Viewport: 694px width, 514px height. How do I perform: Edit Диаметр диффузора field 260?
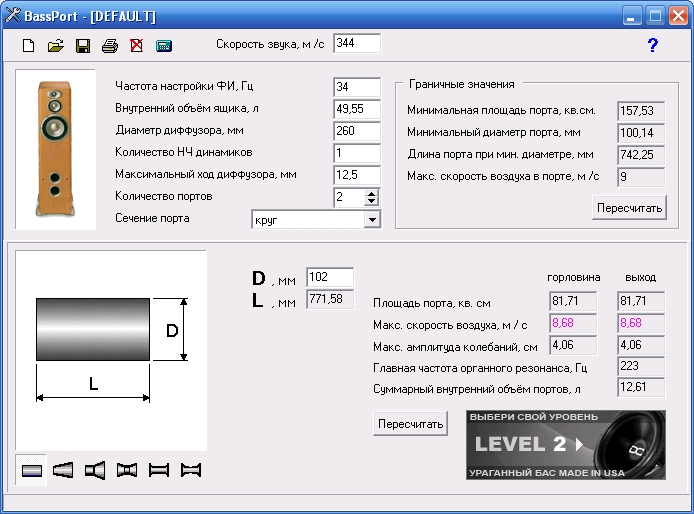tap(357, 131)
